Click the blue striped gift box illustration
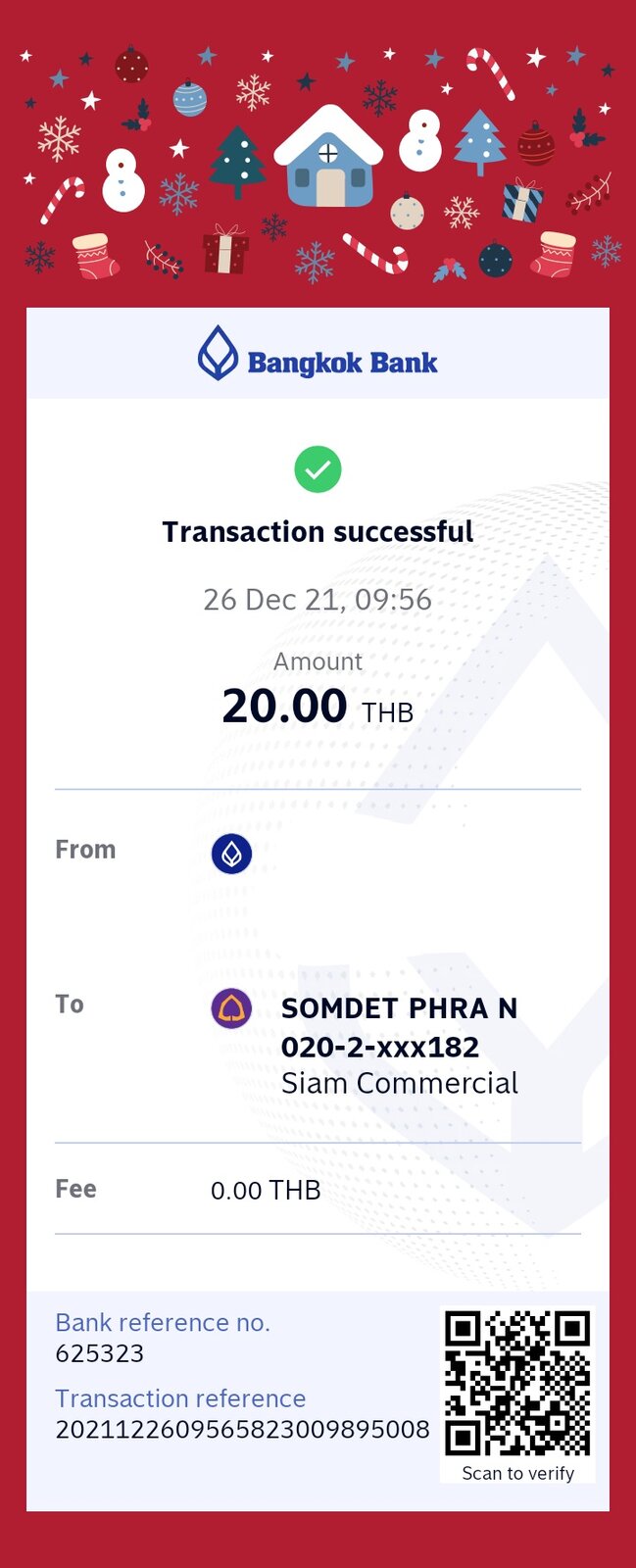The image size is (636, 1568). (x=522, y=201)
